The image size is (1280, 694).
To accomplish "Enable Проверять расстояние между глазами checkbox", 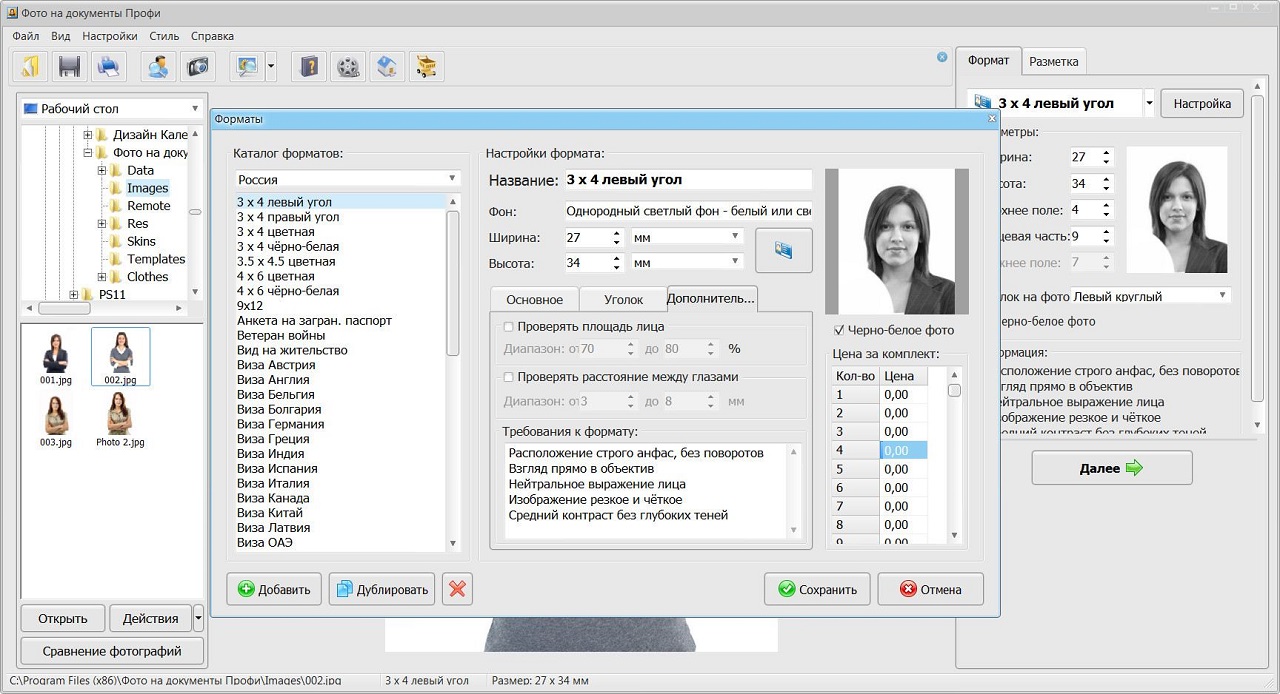I will click(509, 377).
